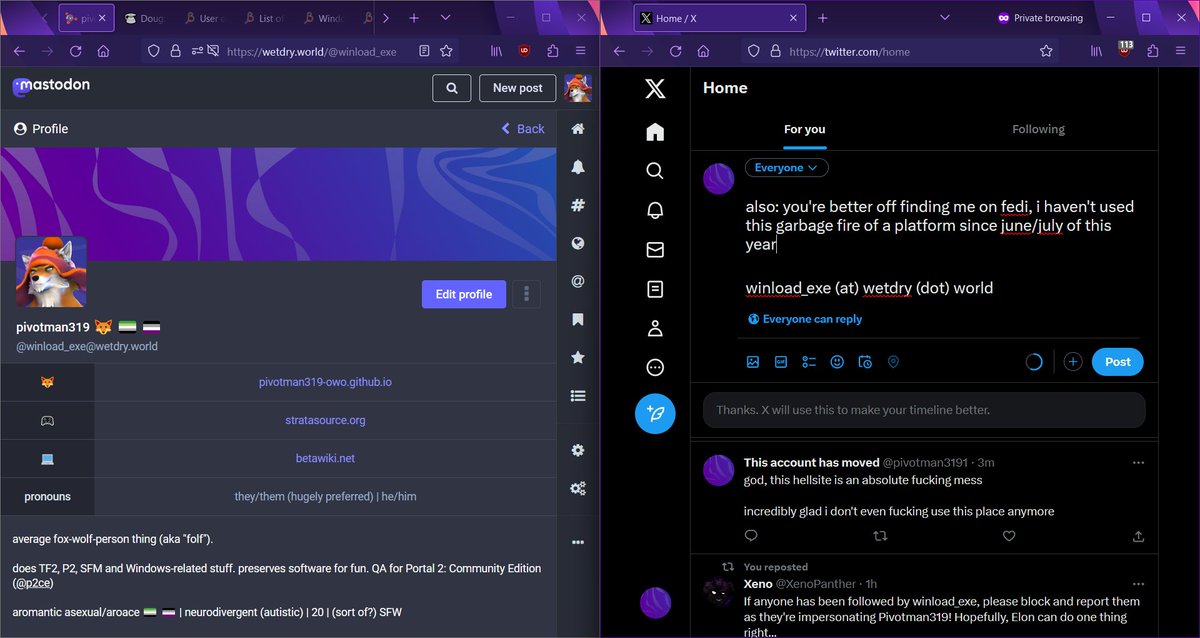The image size is (1200, 638).
Task: Open Mastodon federated timeline globe icon
Action: (x=578, y=243)
